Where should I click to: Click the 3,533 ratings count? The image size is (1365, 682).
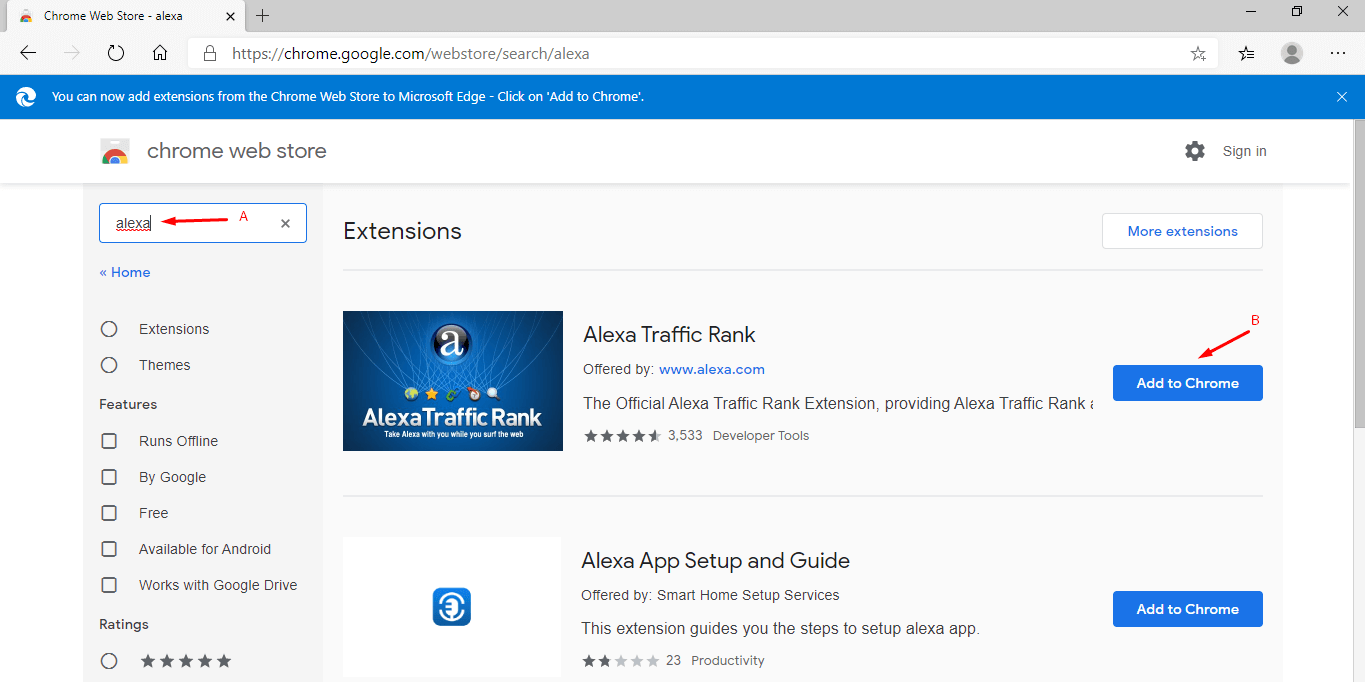point(685,436)
